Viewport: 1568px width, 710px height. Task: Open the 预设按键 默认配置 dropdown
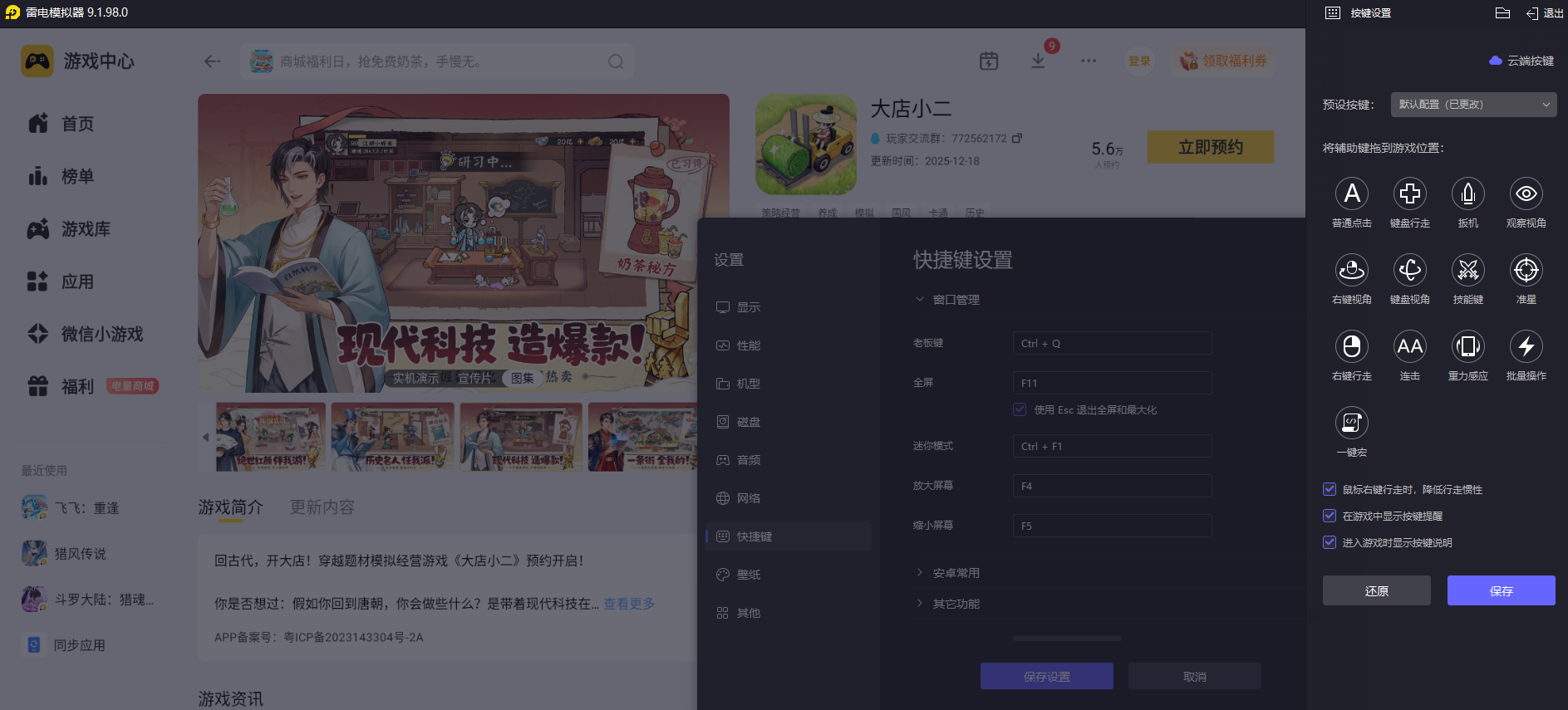click(1473, 105)
